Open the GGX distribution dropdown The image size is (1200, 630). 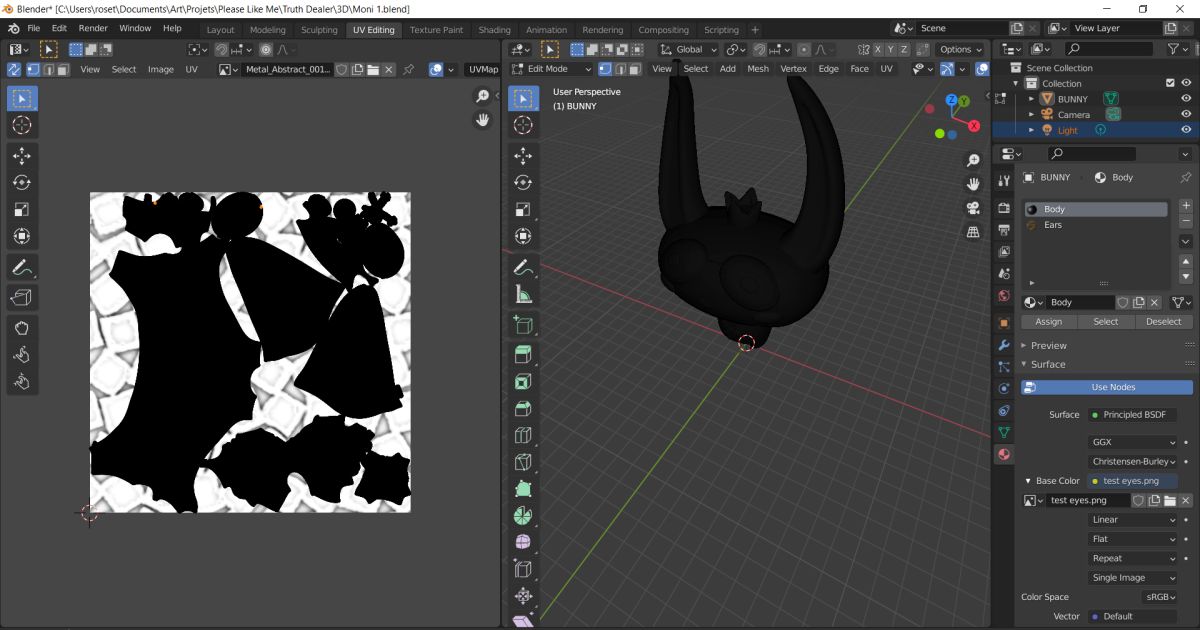[x=1133, y=442]
